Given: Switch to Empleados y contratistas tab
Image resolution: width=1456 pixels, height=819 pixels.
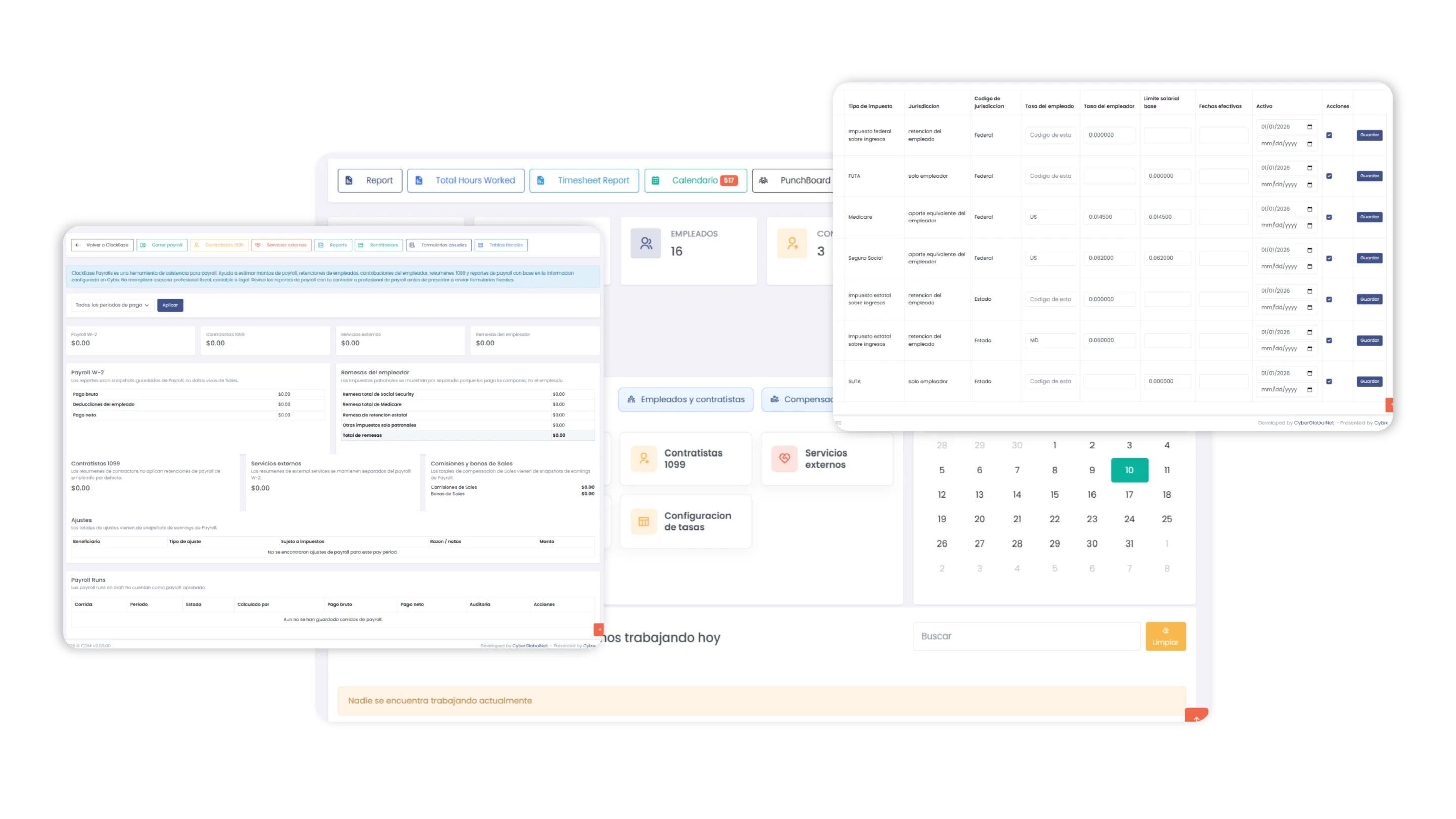Looking at the screenshot, I should [x=686, y=399].
